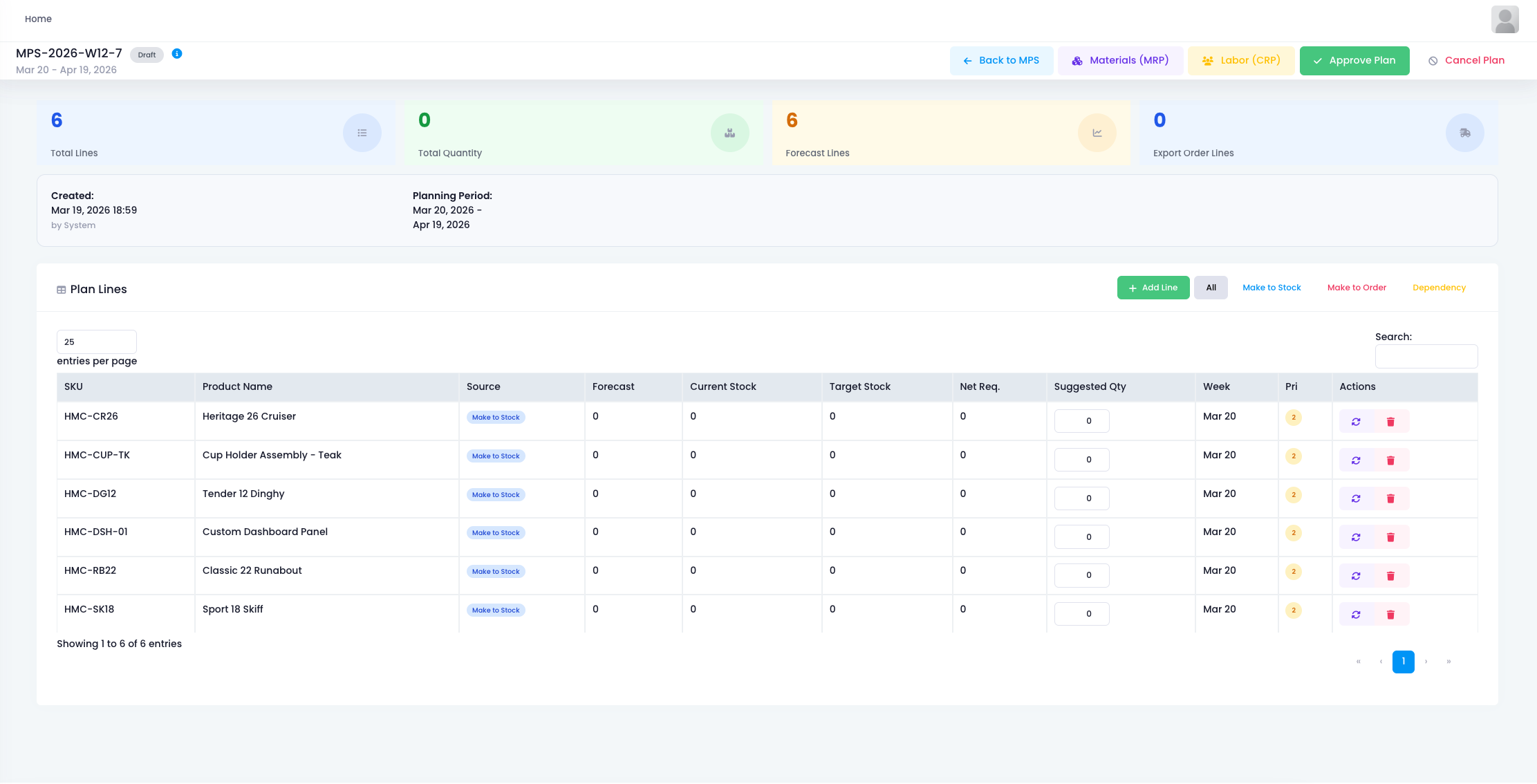The image size is (1537, 784).
Task: Click Suggested Qty field for HMC-CR26
Action: (1081, 421)
